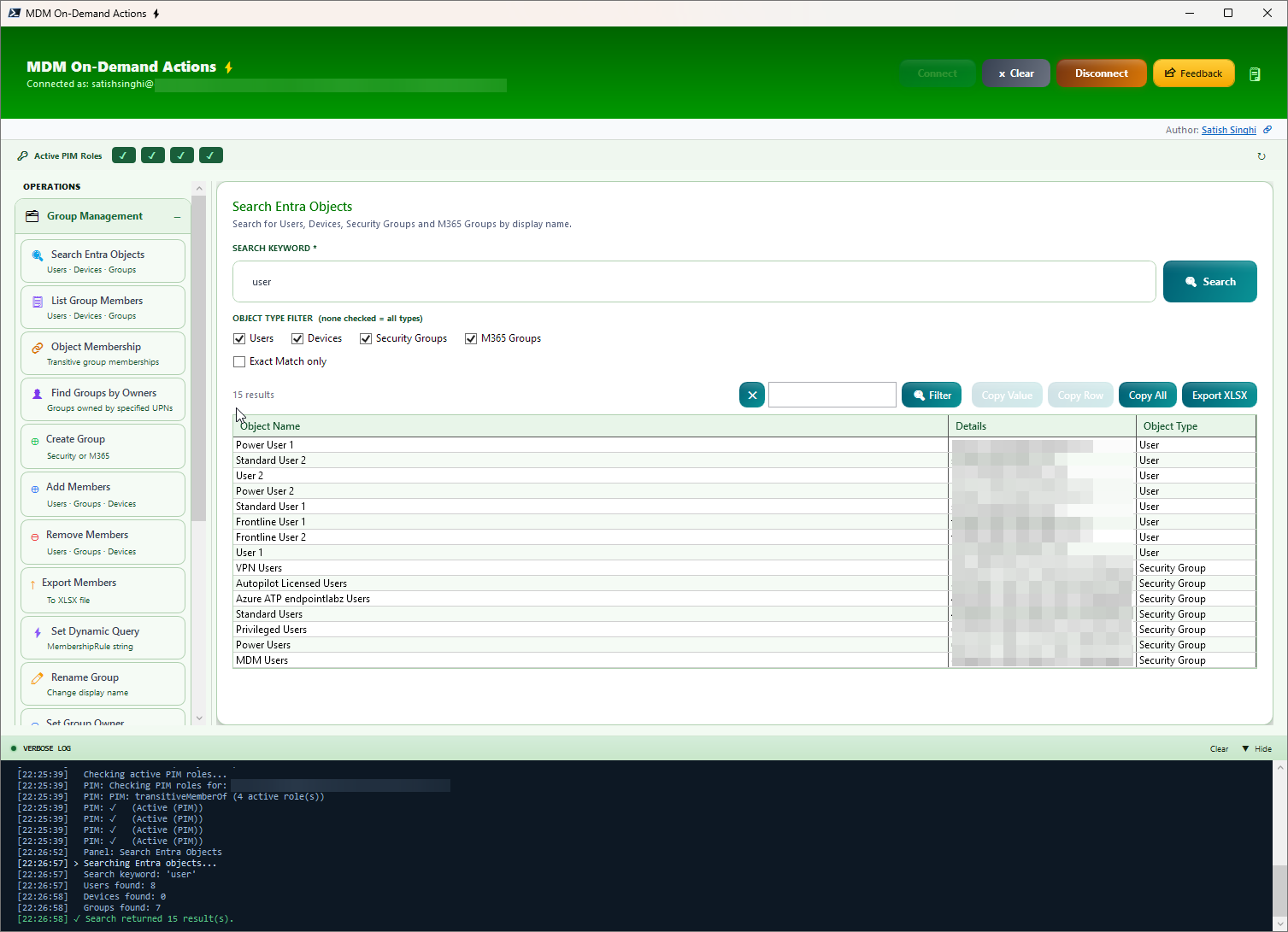Export results using Export XLSX
Viewport: 1288px width, 932px height.
tap(1219, 394)
